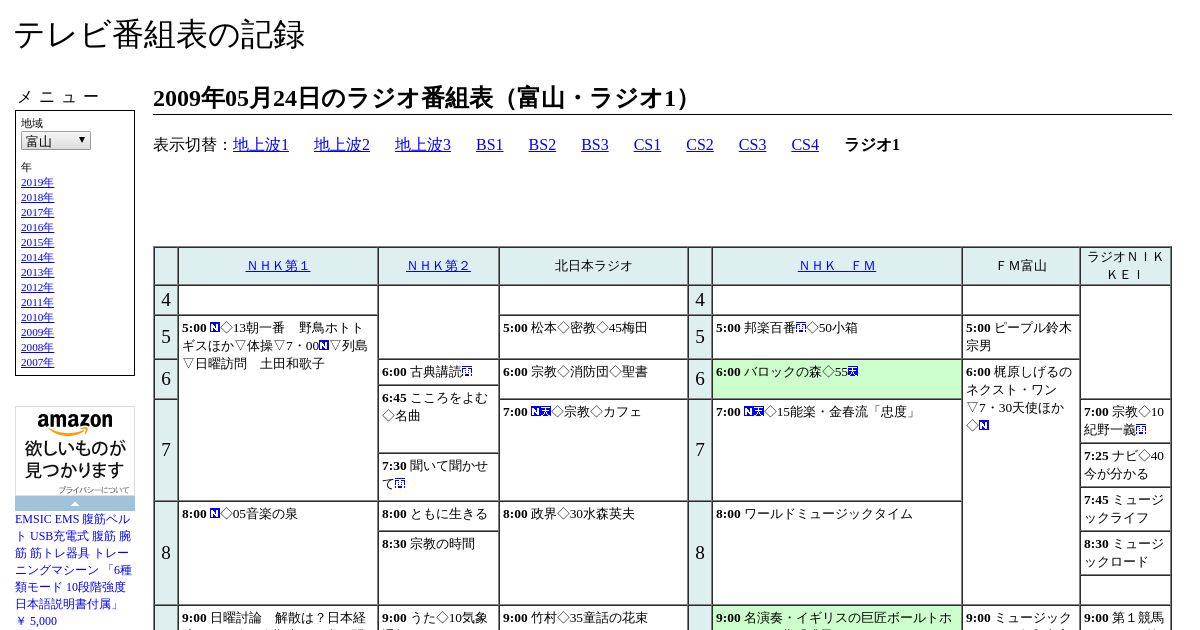The image size is (1200, 630).
Task: Click the 7:25 ナビ◇40今が分かる program
Action: (1126, 465)
